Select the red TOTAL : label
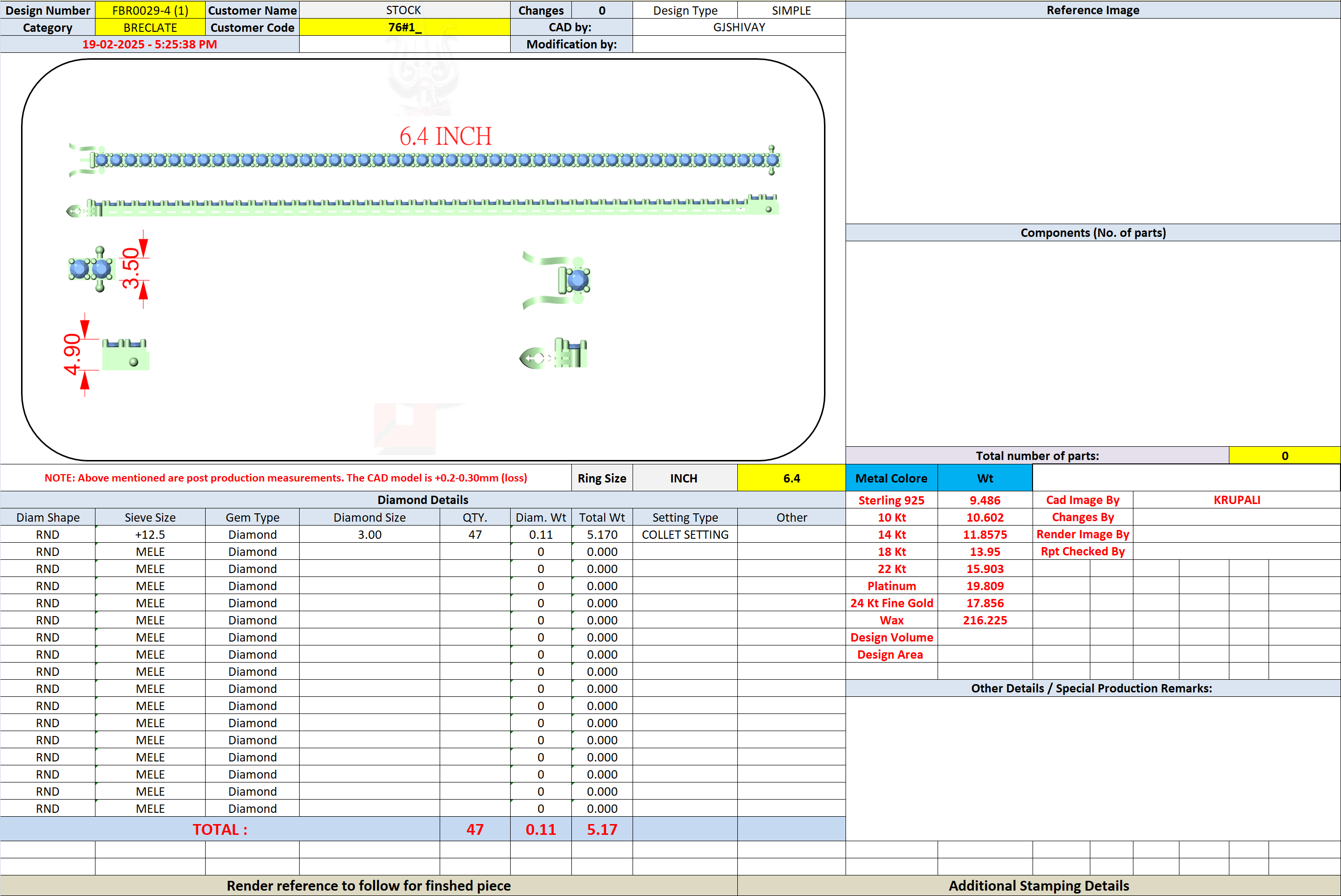Screen dimensions: 1341x896 220,829
